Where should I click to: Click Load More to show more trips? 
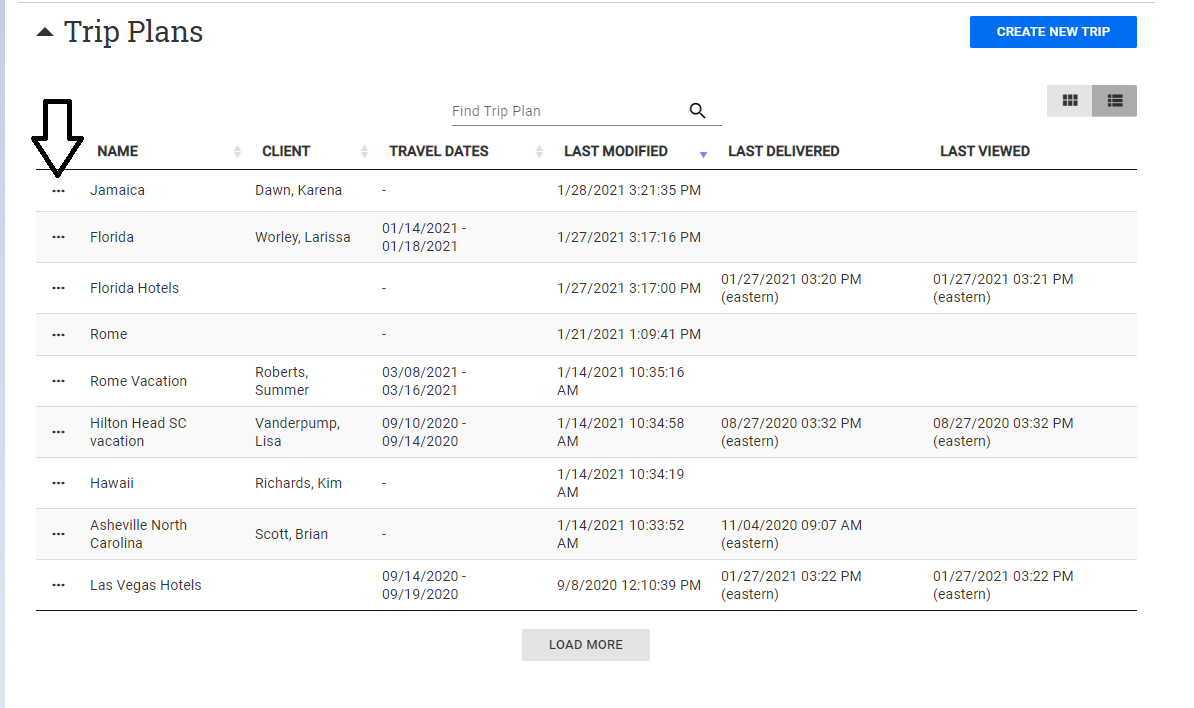pyautogui.click(x=585, y=645)
